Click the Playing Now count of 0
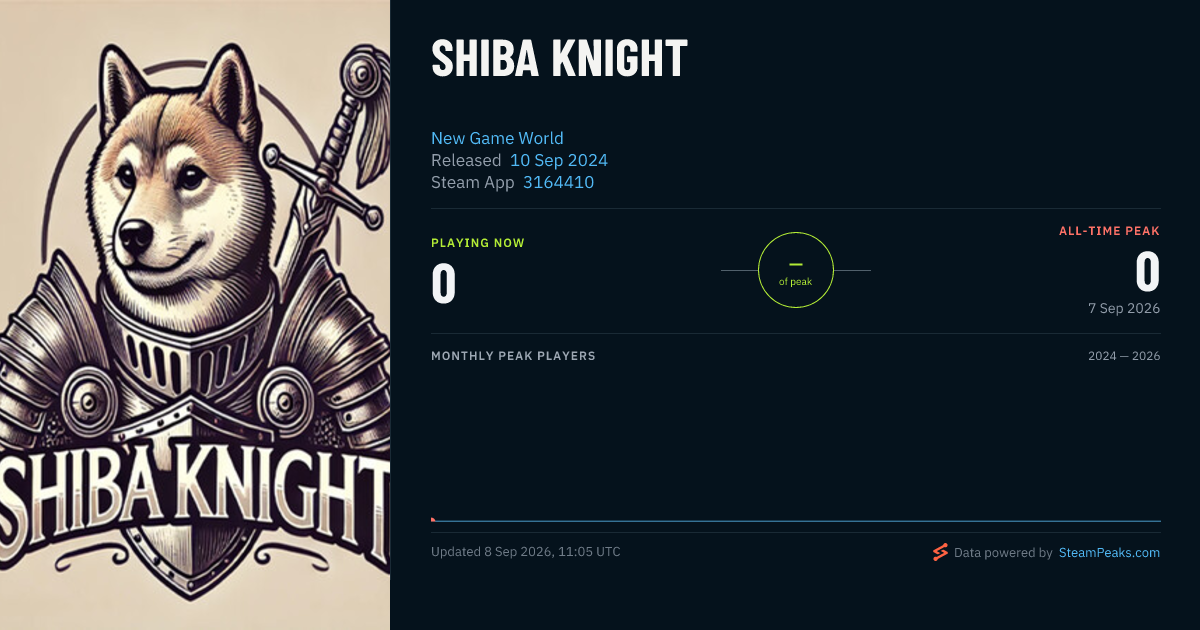The image size is (1200, 630). pyautogui.click(x=444, y=283)
